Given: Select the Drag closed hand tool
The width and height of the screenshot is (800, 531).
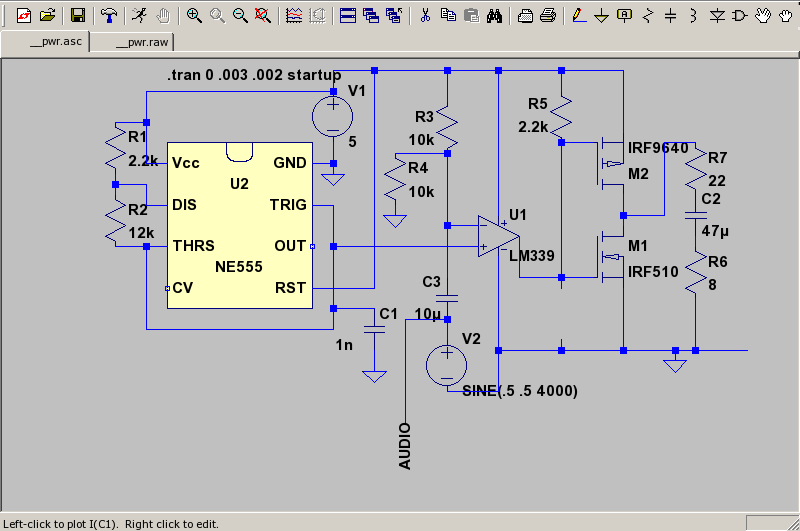Looking at the screenshot, I should (x=786, y=16).
